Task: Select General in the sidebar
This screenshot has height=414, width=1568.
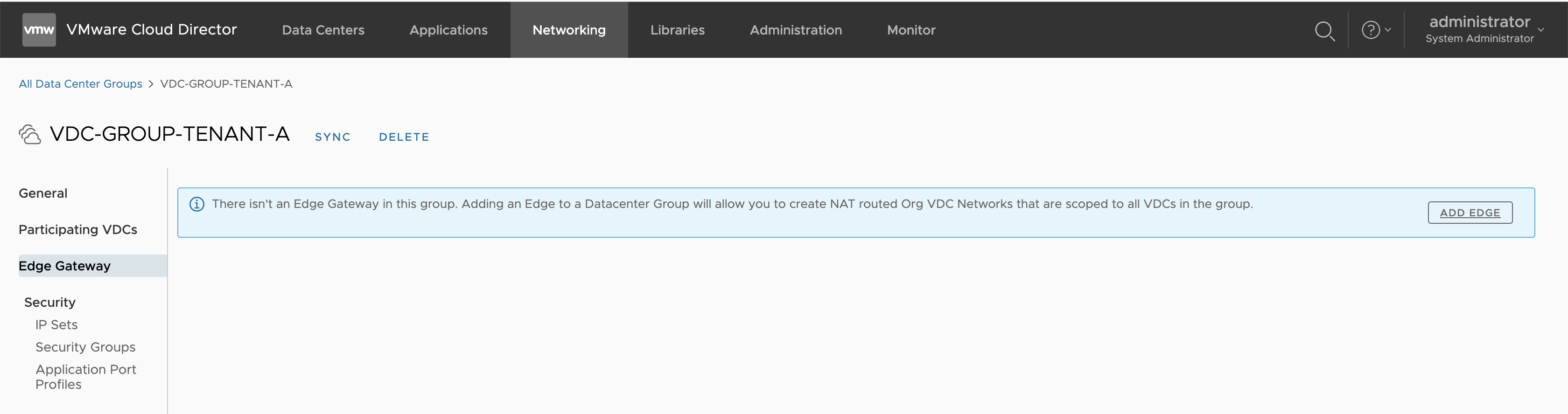Action: [43, 193]
